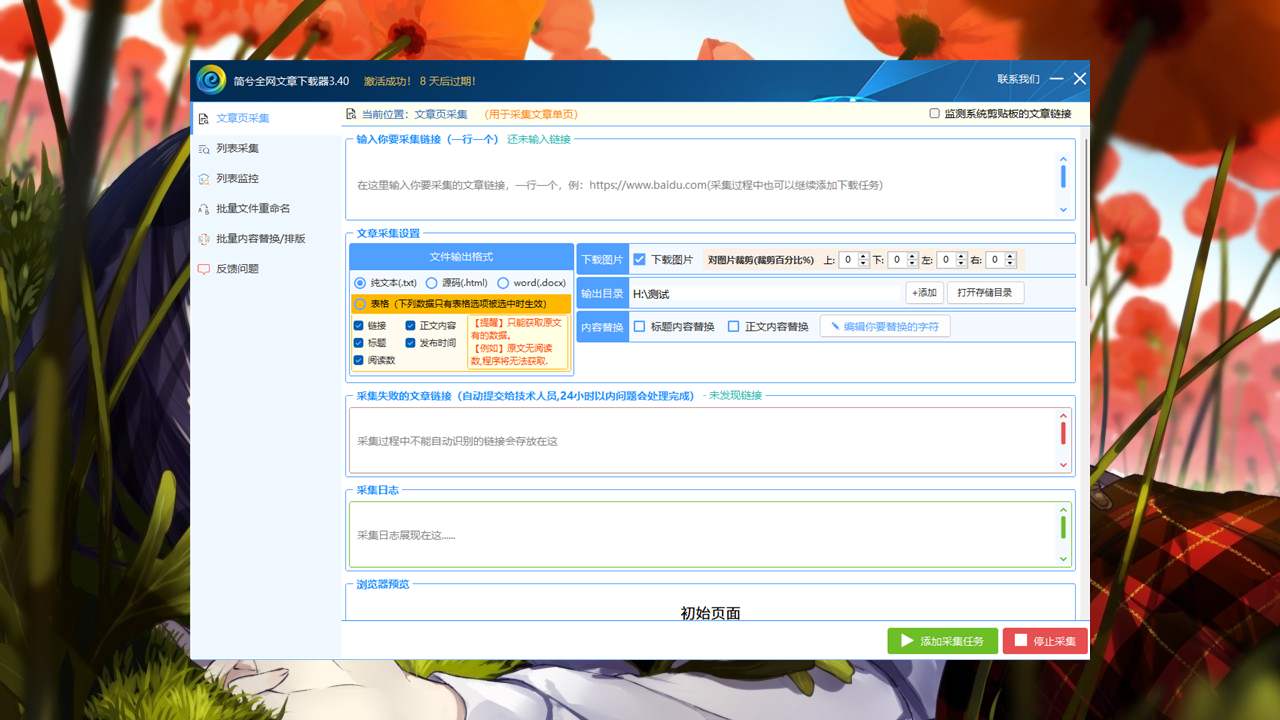This screenshot has width=1280, height=720.
Task: Click into the article link input area
Action: [703, 184]
